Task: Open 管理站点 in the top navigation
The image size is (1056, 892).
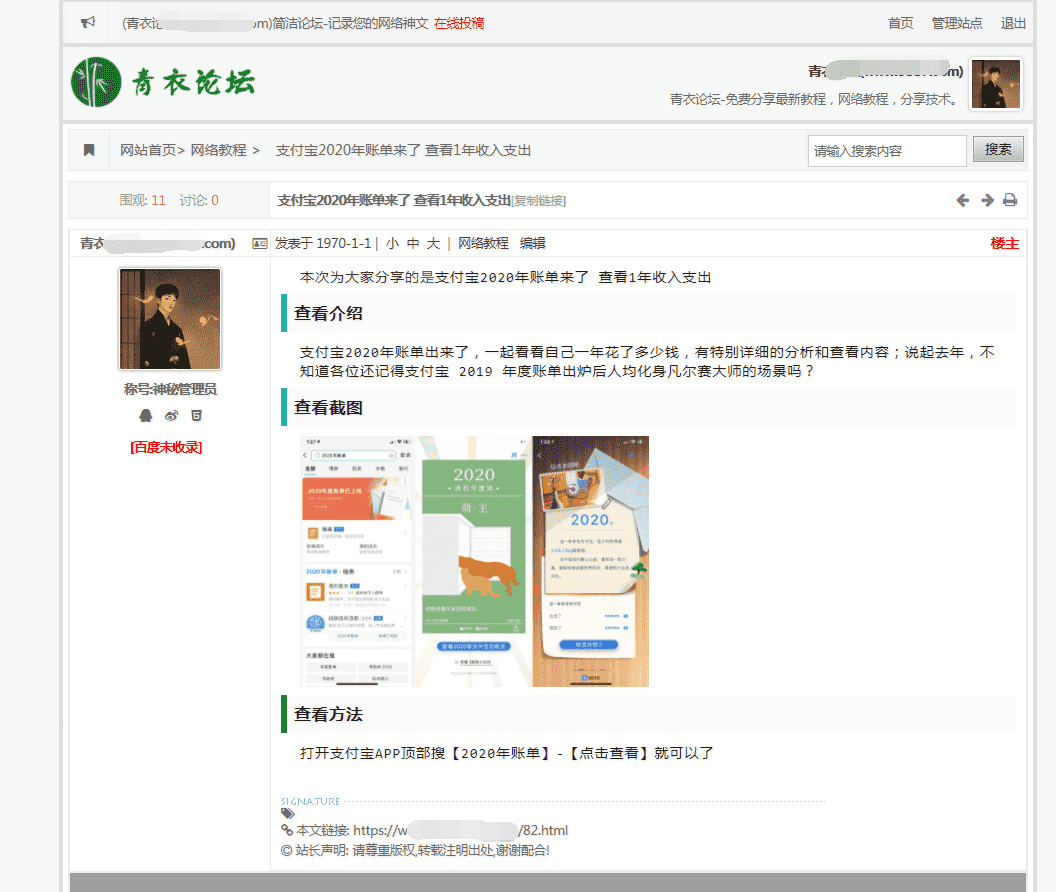Action: [957, 23]
